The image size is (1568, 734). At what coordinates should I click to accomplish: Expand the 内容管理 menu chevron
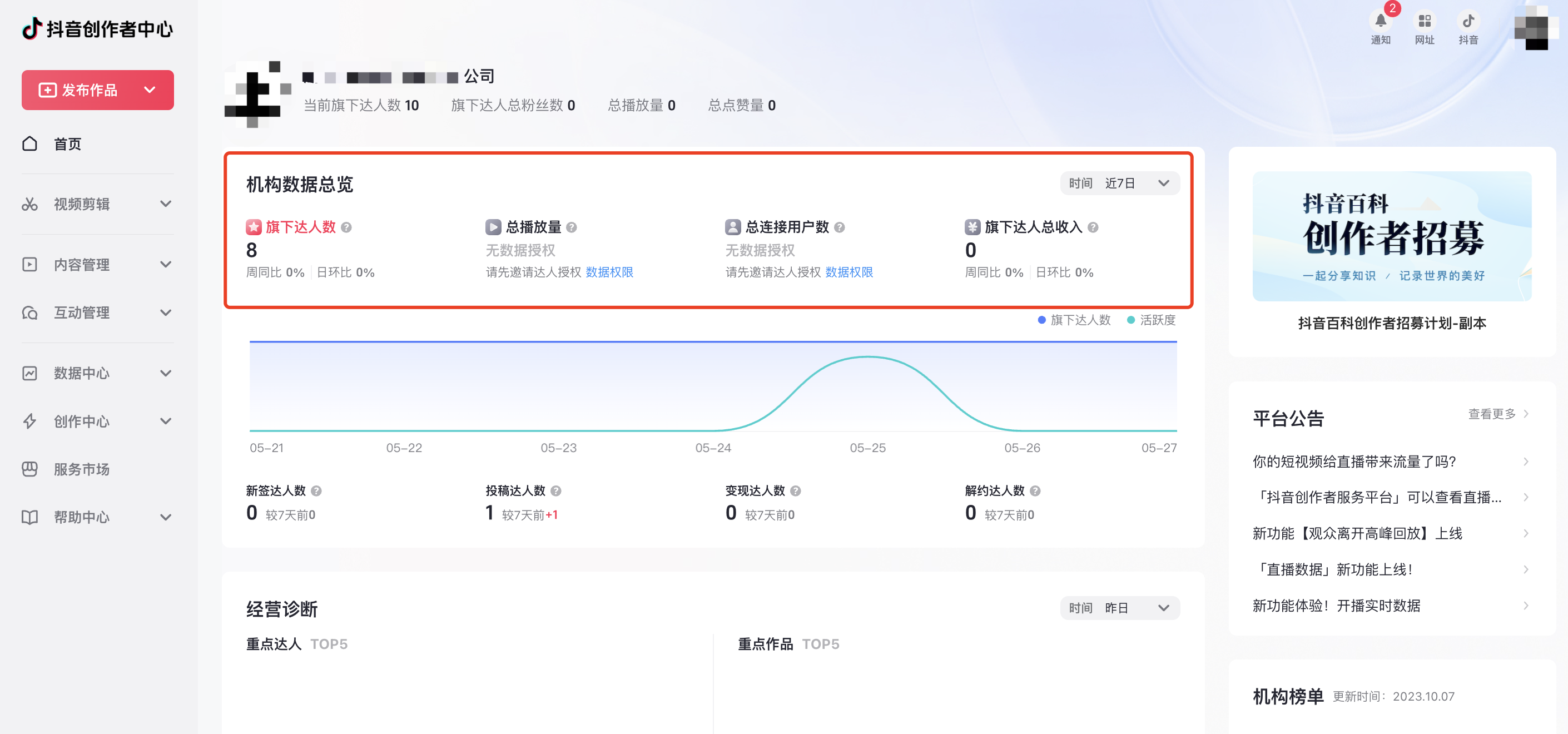(x=166, y=264)
